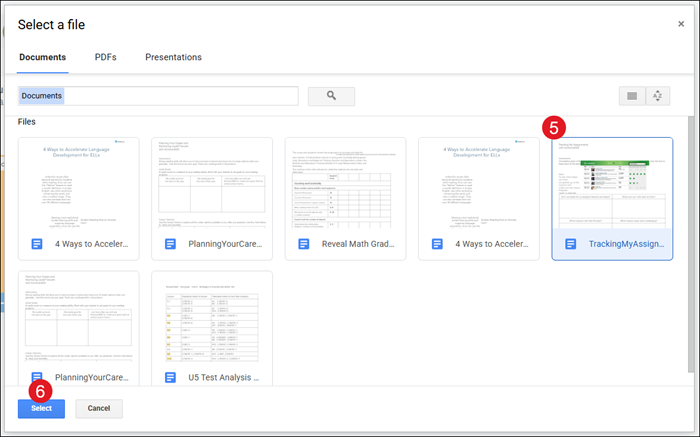
Task: Click the Docs icon beside Reveal Math Grad
Action: click(303, 243)
